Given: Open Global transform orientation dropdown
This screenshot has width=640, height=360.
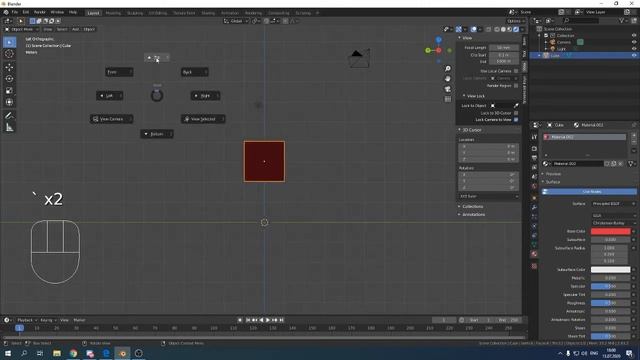Looking at the screenshot, I should point(236,21).
